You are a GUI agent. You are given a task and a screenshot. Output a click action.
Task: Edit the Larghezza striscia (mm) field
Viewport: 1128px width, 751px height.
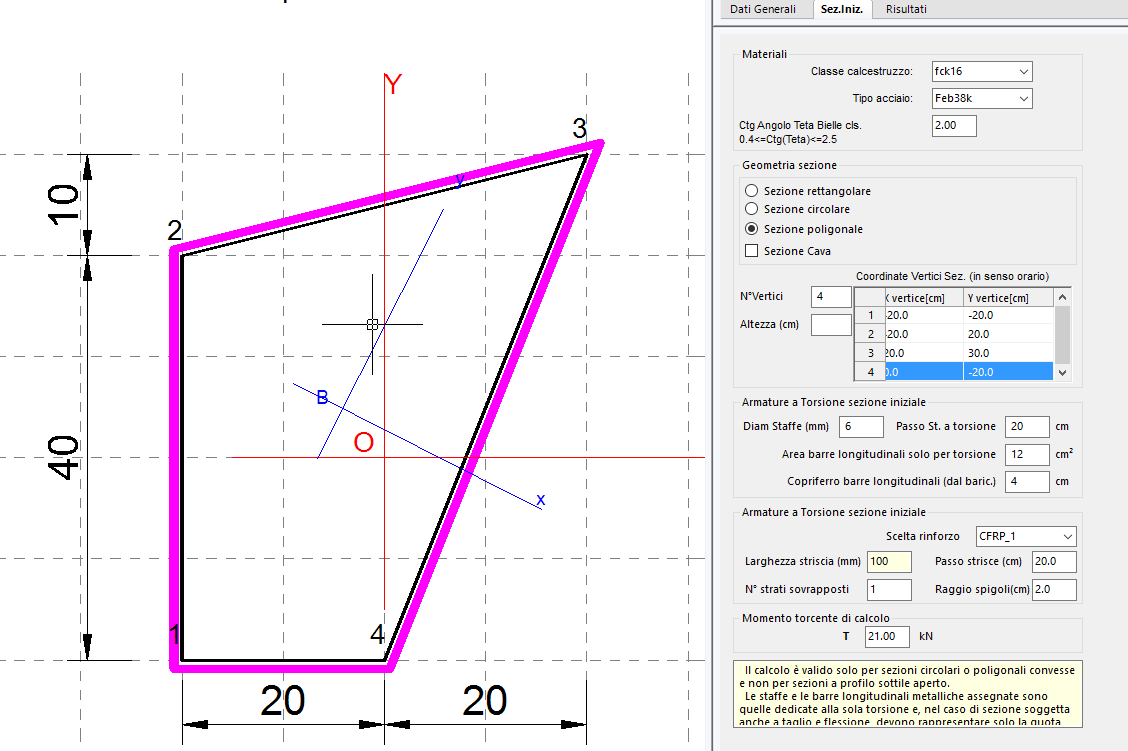889,562
